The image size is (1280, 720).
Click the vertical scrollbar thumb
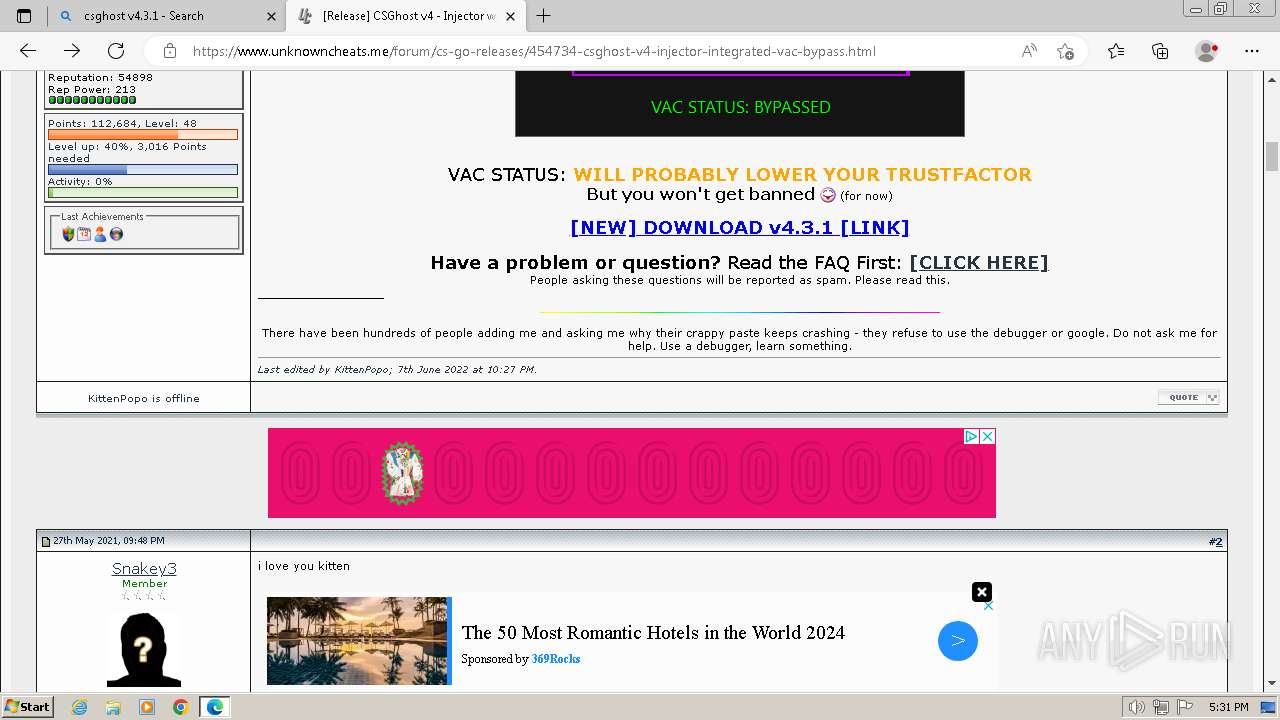1272,157
